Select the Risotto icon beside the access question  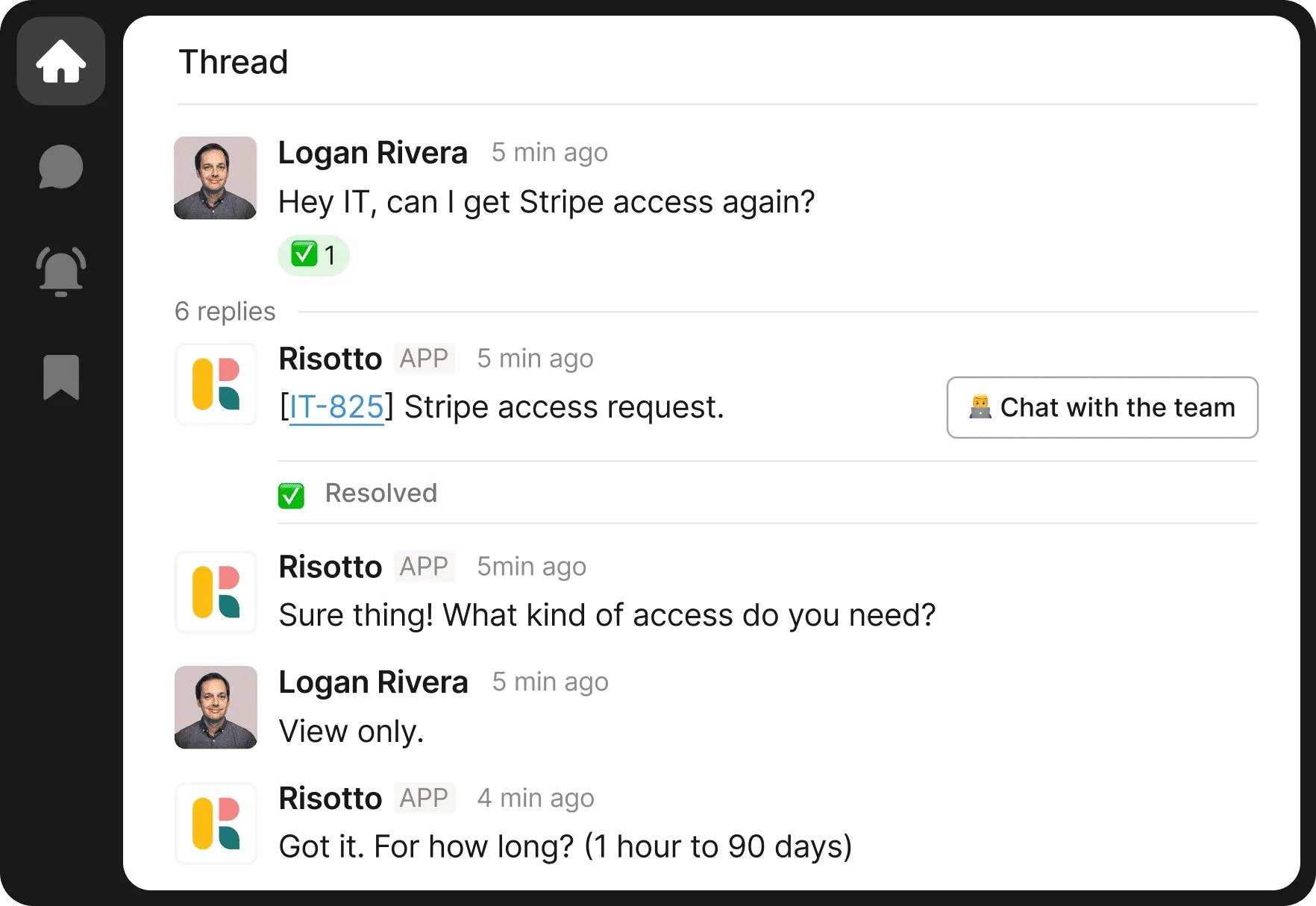pyautogui.click(x=216, y=592)
